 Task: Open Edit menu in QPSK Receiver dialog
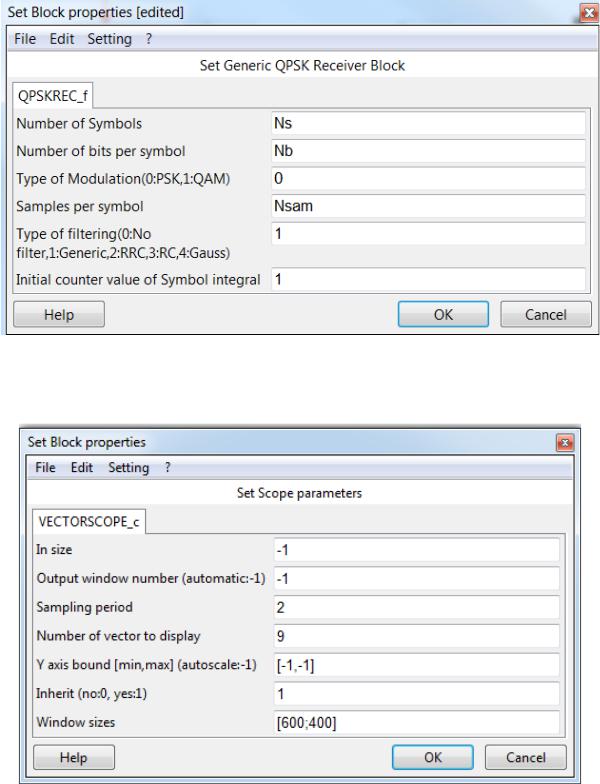coord(62,39)
